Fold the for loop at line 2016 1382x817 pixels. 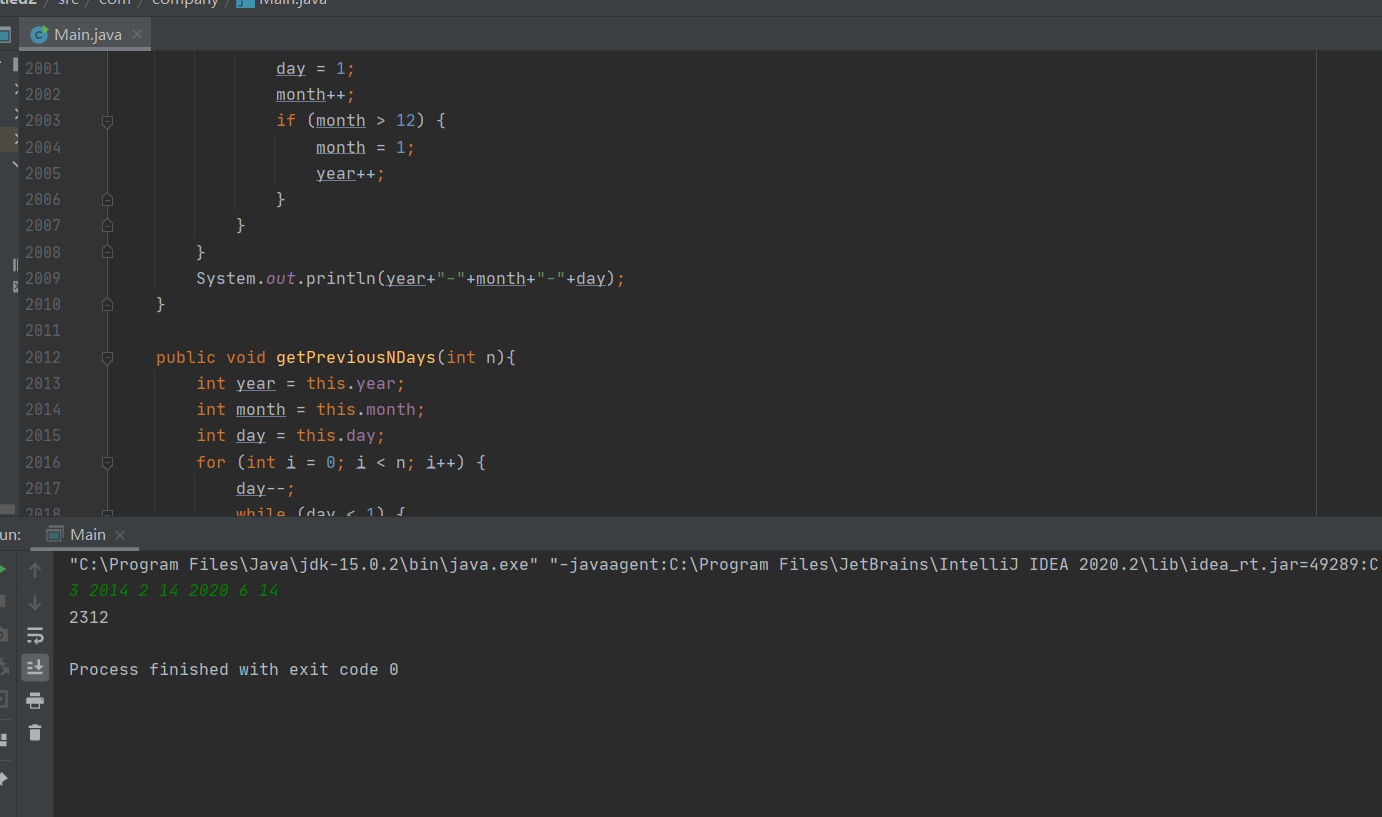point(107,463)
